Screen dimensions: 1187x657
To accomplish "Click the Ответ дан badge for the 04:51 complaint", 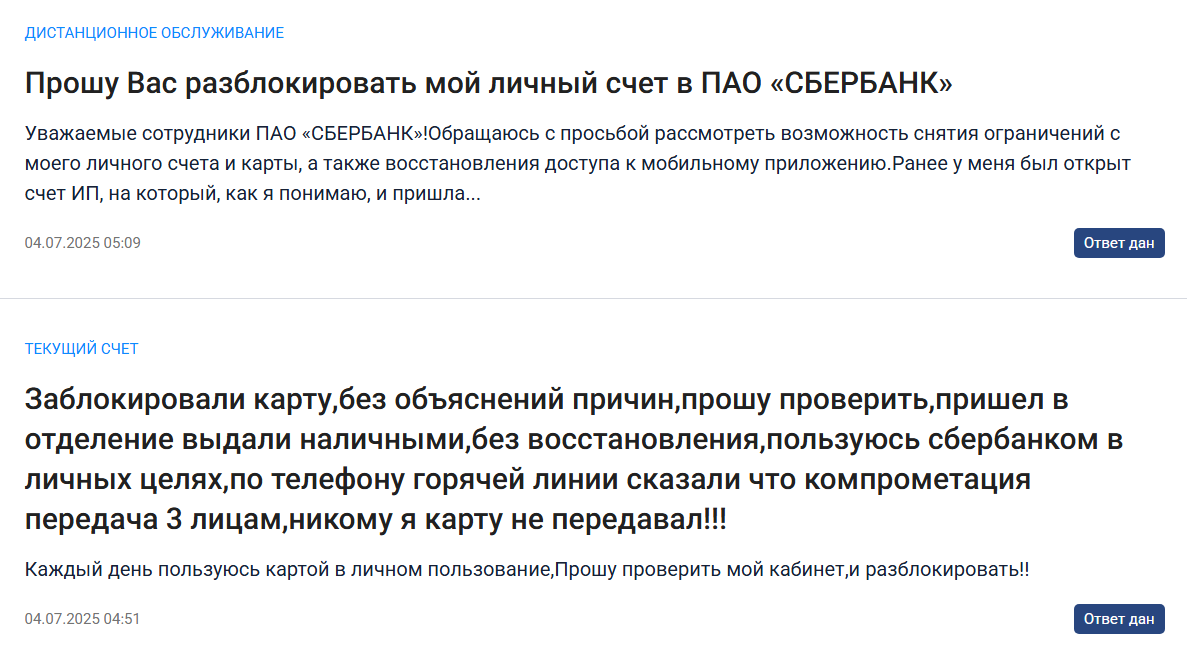I will point(1119,619).
